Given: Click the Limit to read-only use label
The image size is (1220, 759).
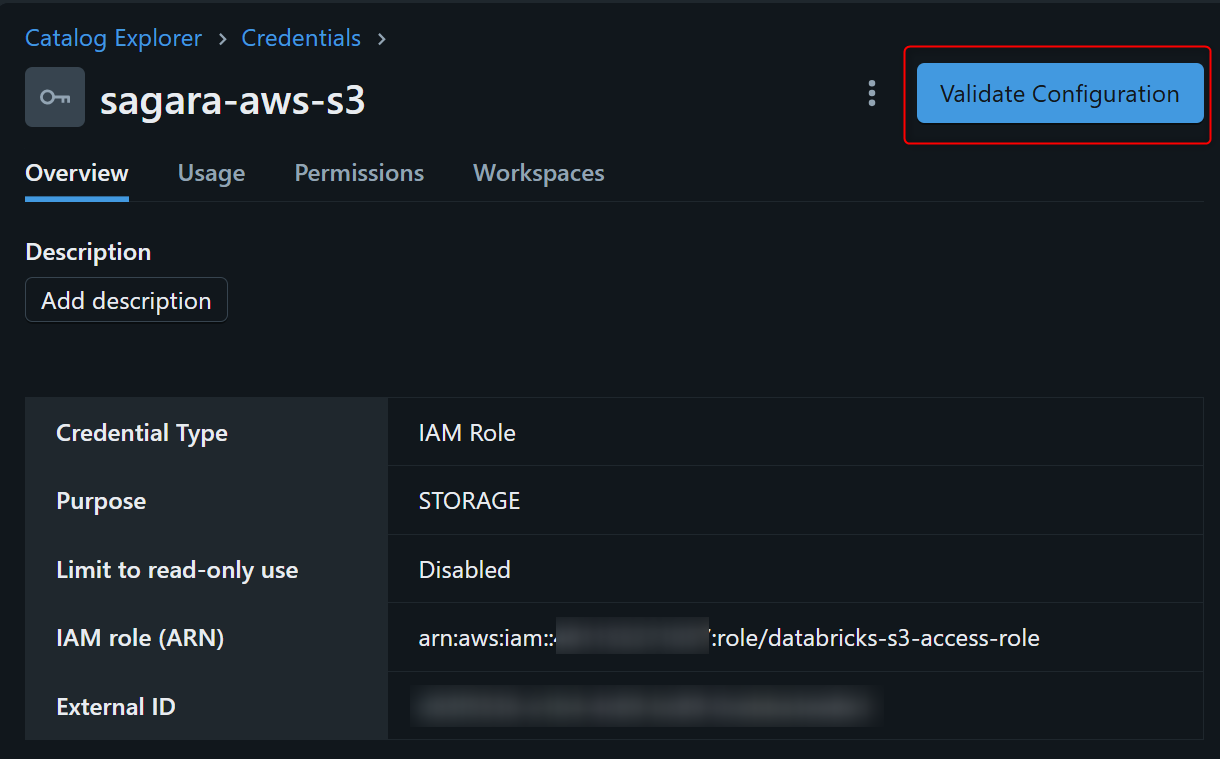Looking at the screenshot, I should 177,570.
